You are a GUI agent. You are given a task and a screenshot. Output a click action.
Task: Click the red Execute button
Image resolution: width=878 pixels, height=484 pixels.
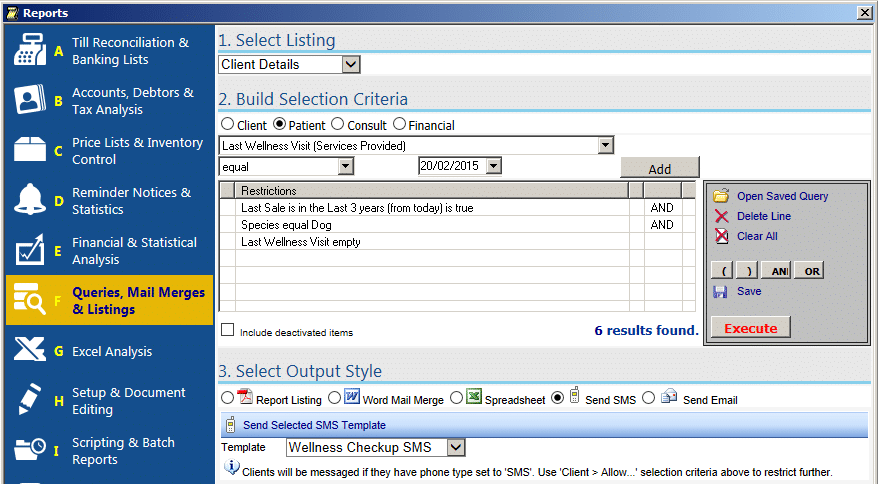(750, 328)
